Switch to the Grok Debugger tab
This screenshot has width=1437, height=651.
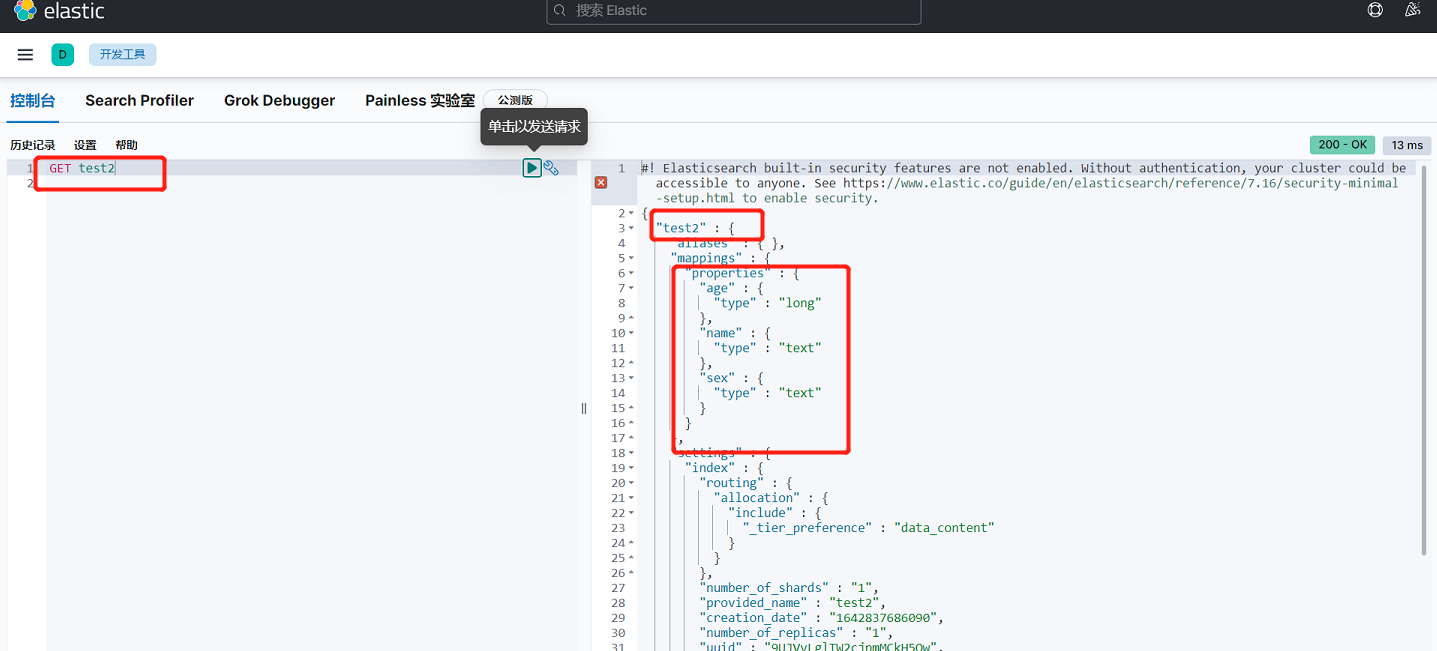tap(280, 101)
